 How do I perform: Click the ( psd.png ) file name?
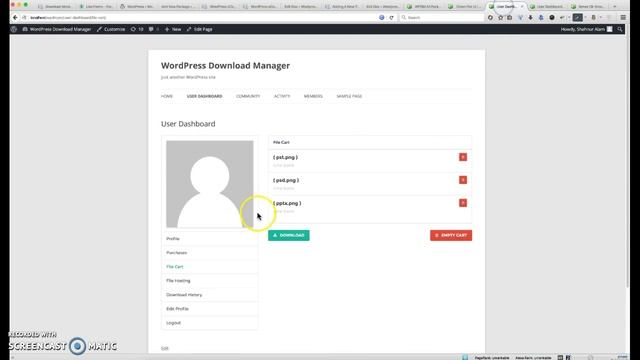click(x=286, y=180)
